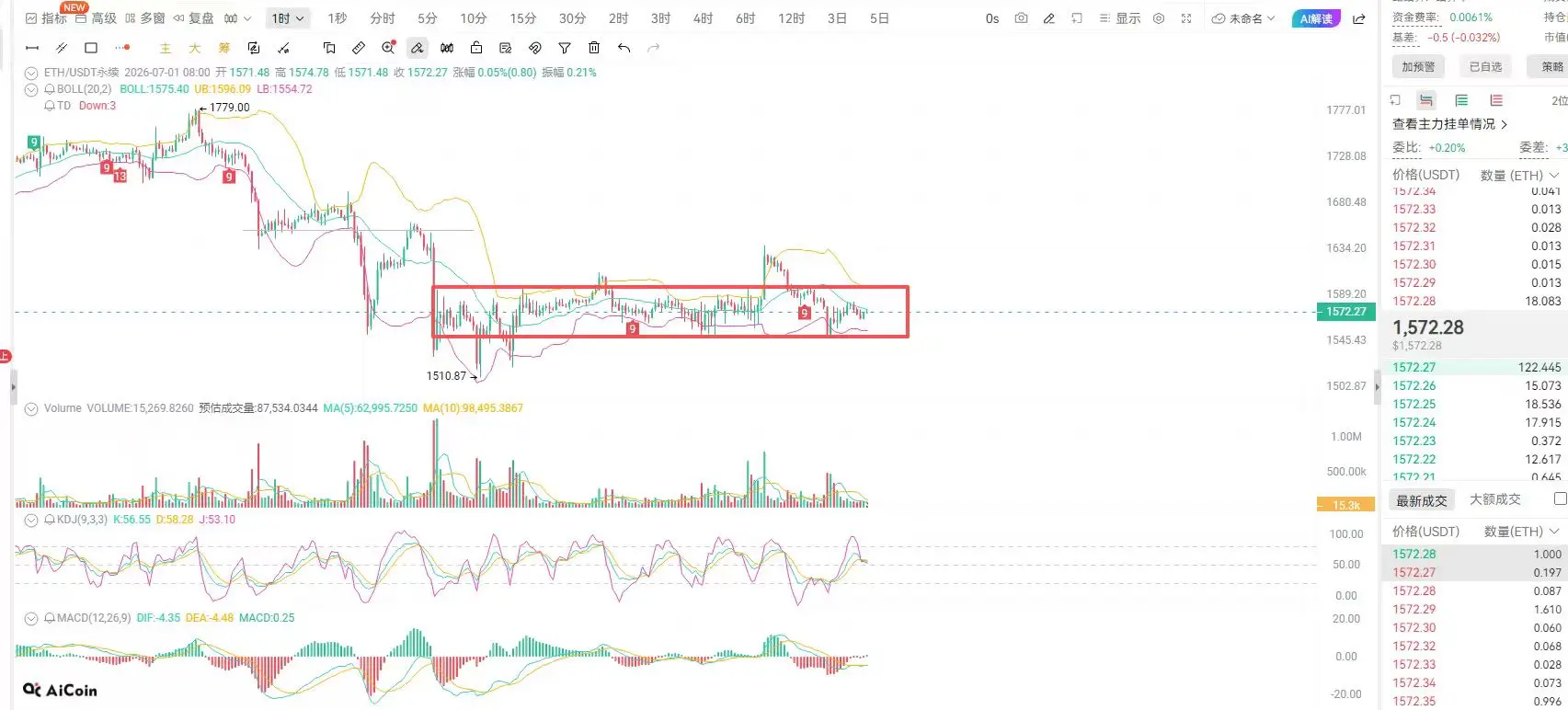Click the highlighted eraser pen tool

coord(418,48)
